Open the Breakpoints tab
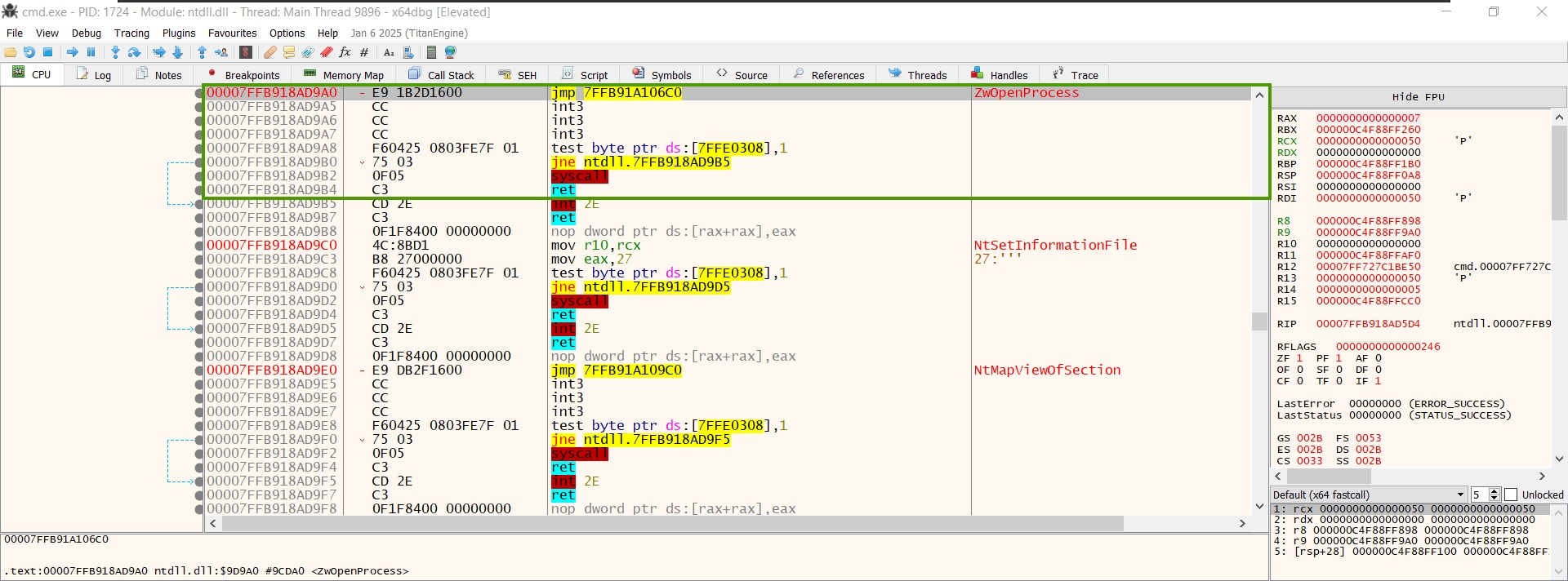 click(243, 75)
